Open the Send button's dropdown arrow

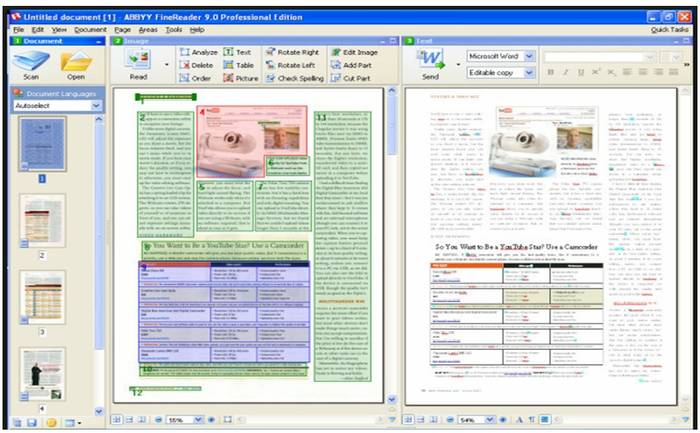point(458,65)
